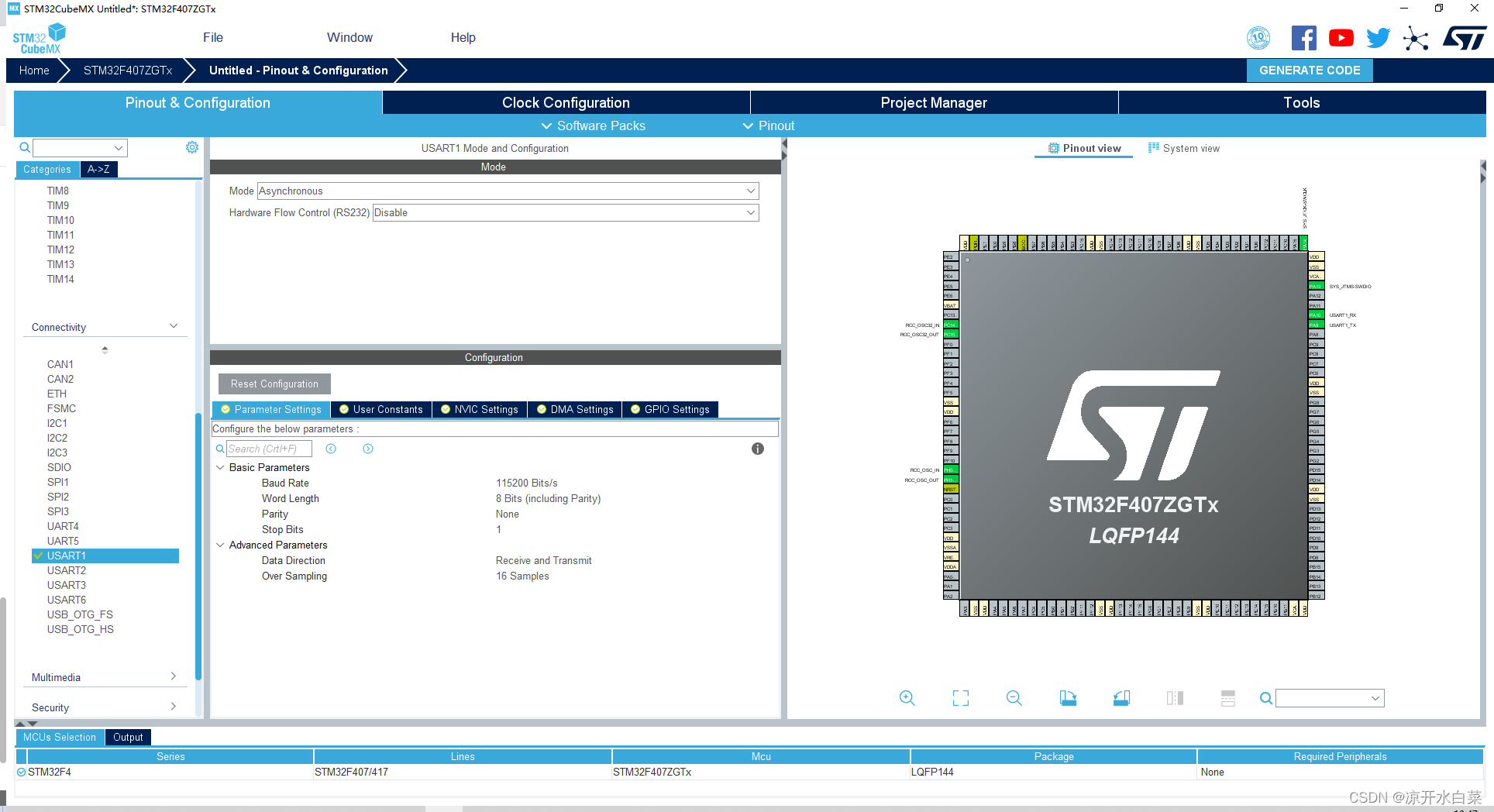This screenshot has height=812, width=1494.
Task: Open the Hardware Flow Control dropdown
Action: pyautogui.click(x=566, y=212)
